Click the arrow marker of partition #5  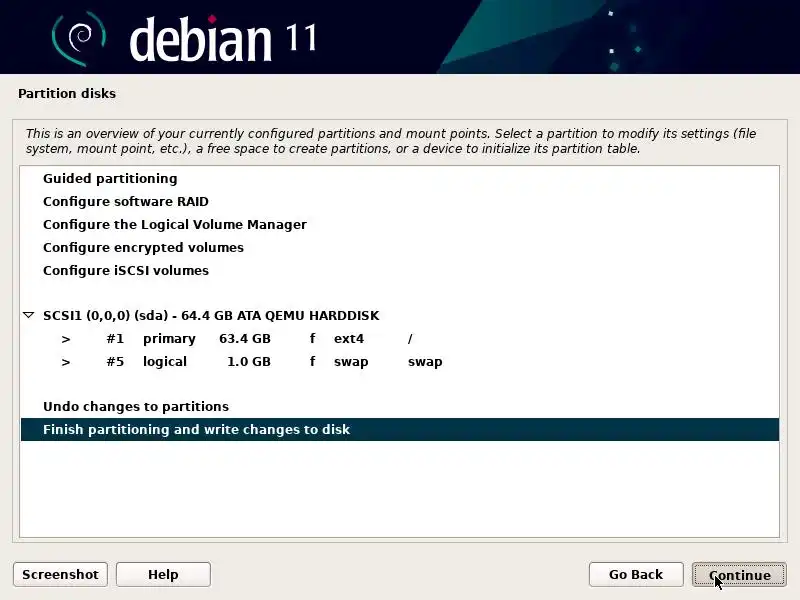click(x=66, y=362)
